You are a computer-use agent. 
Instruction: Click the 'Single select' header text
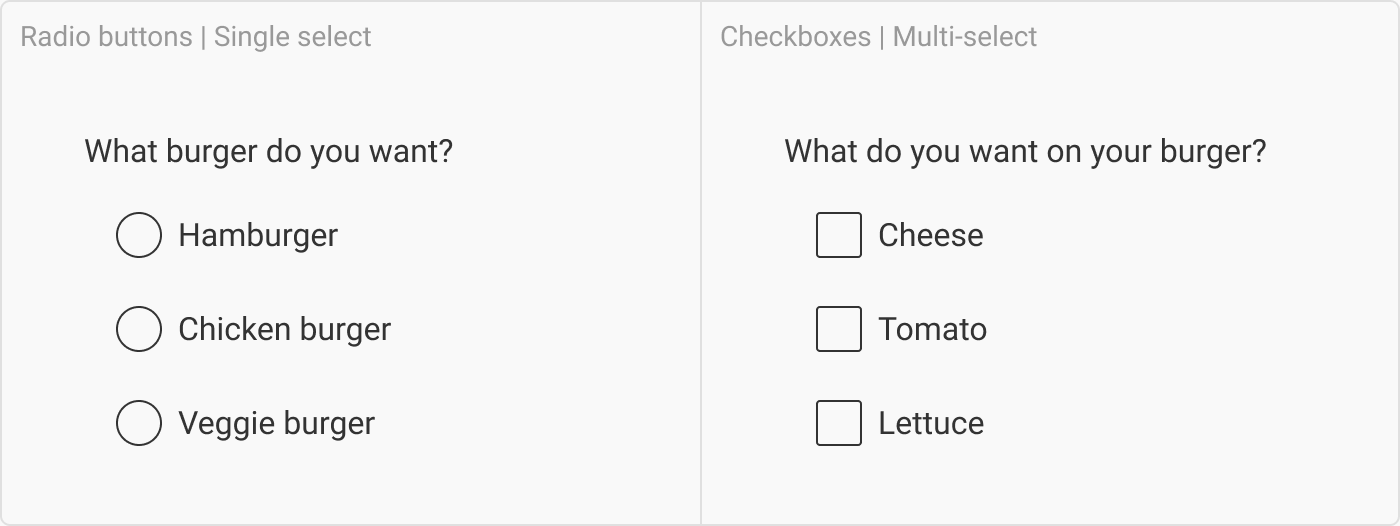click(x=293, y=37)
